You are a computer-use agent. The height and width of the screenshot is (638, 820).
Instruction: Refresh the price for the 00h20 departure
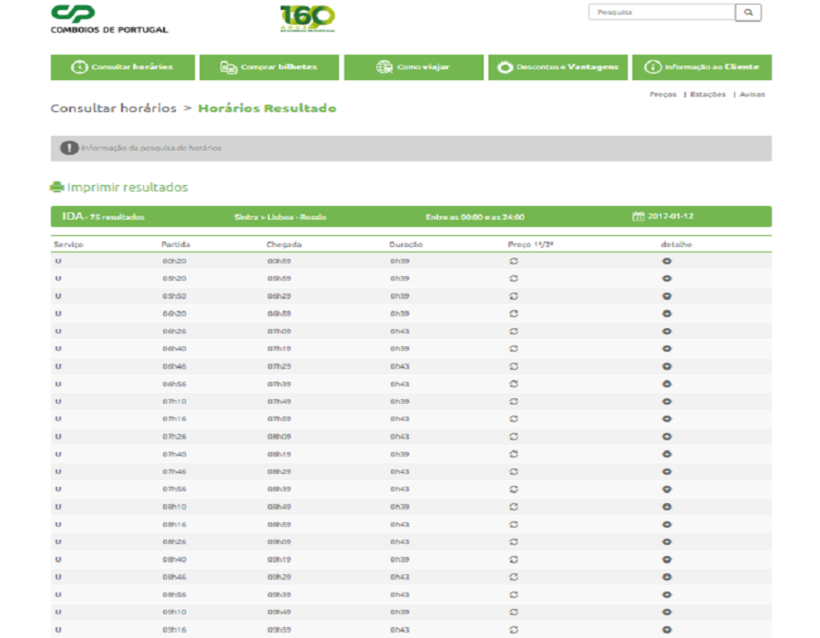tap(514, 261)
